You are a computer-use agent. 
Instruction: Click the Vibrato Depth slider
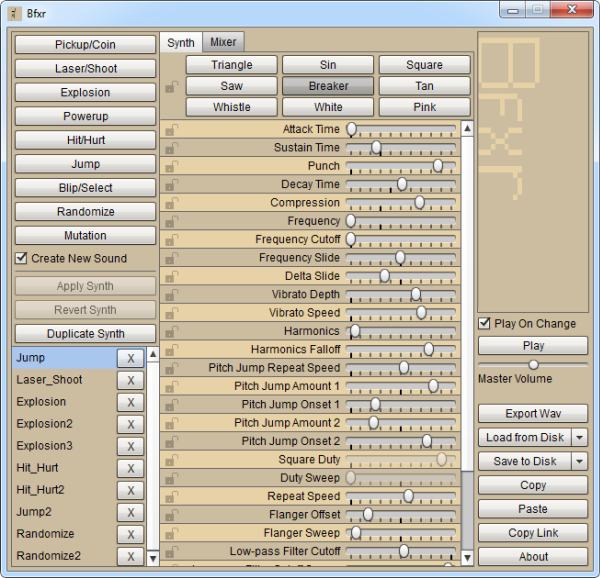coord(401,295)
